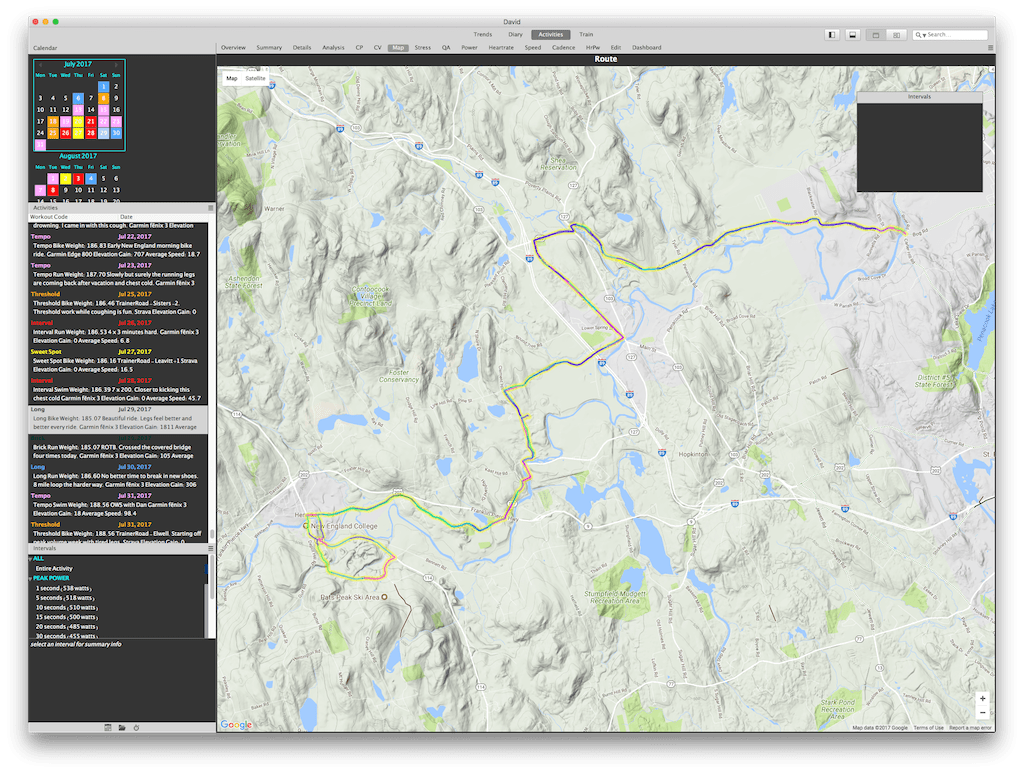Click Report a map error link

click(x=970, y=727)
